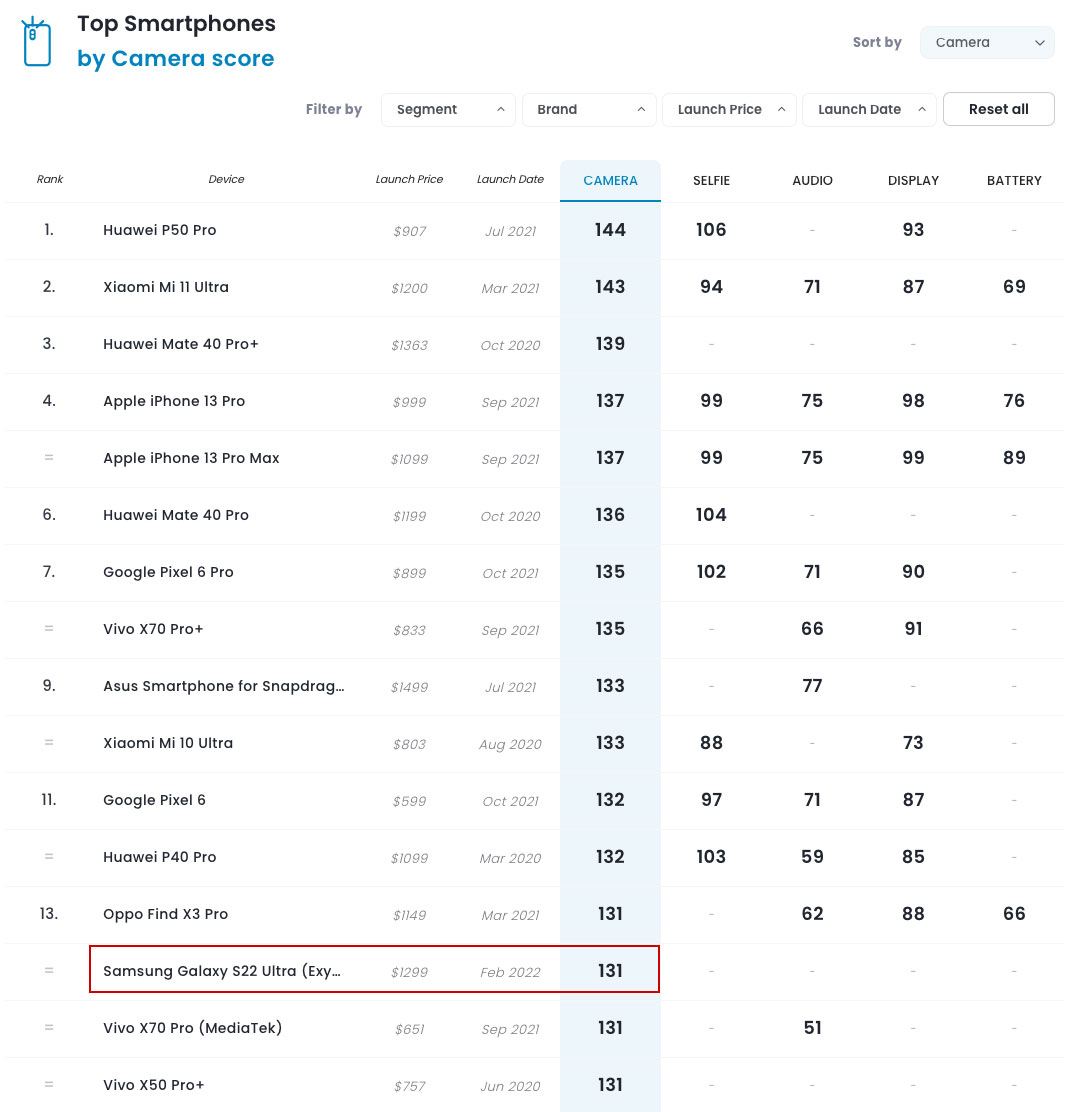Open the Huawei P50 Pro device link
This screenshot has height=1112, width=1073.
(160, 230)
